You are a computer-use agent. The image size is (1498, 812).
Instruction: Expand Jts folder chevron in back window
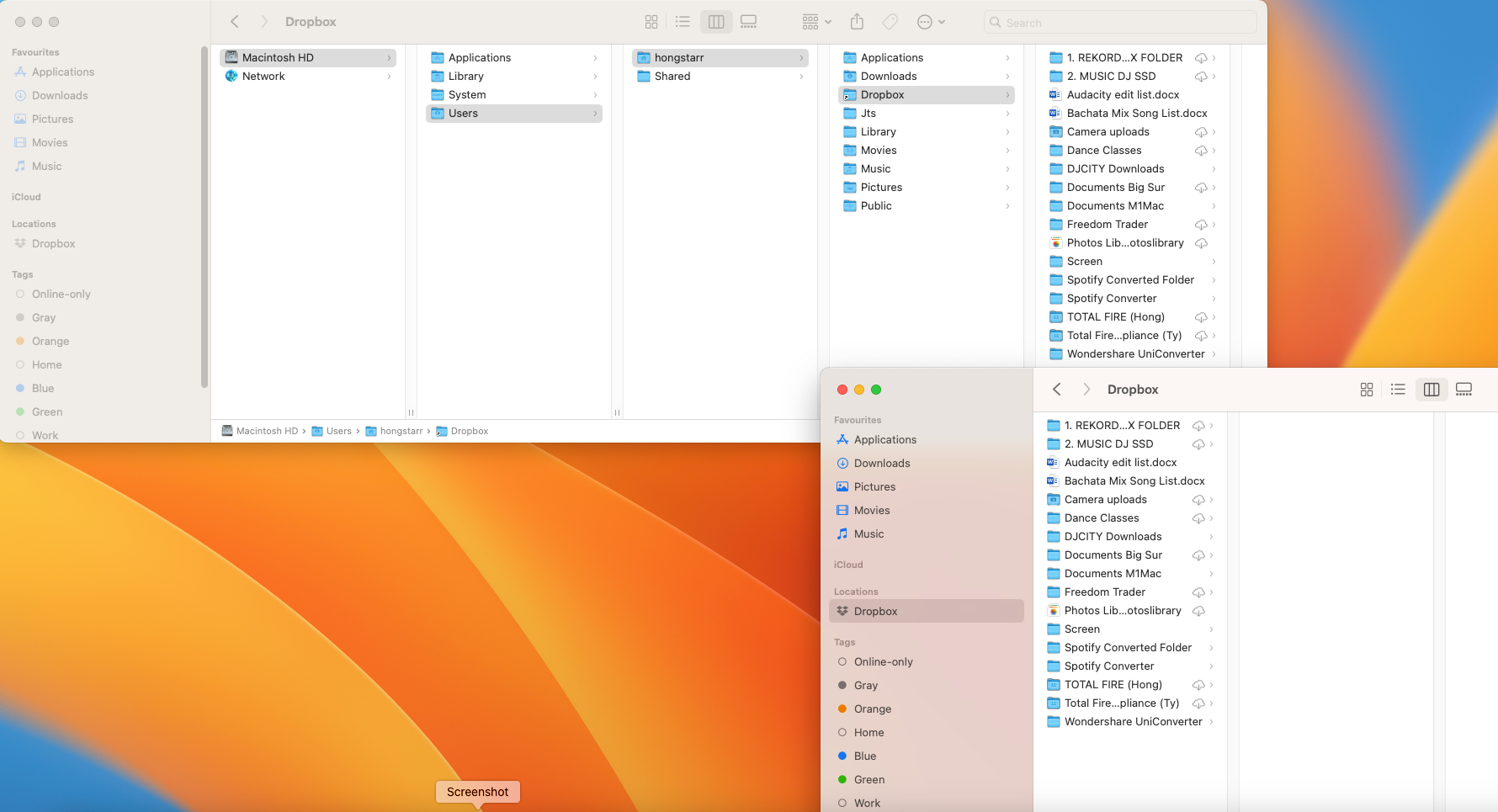pos(1007,114)
